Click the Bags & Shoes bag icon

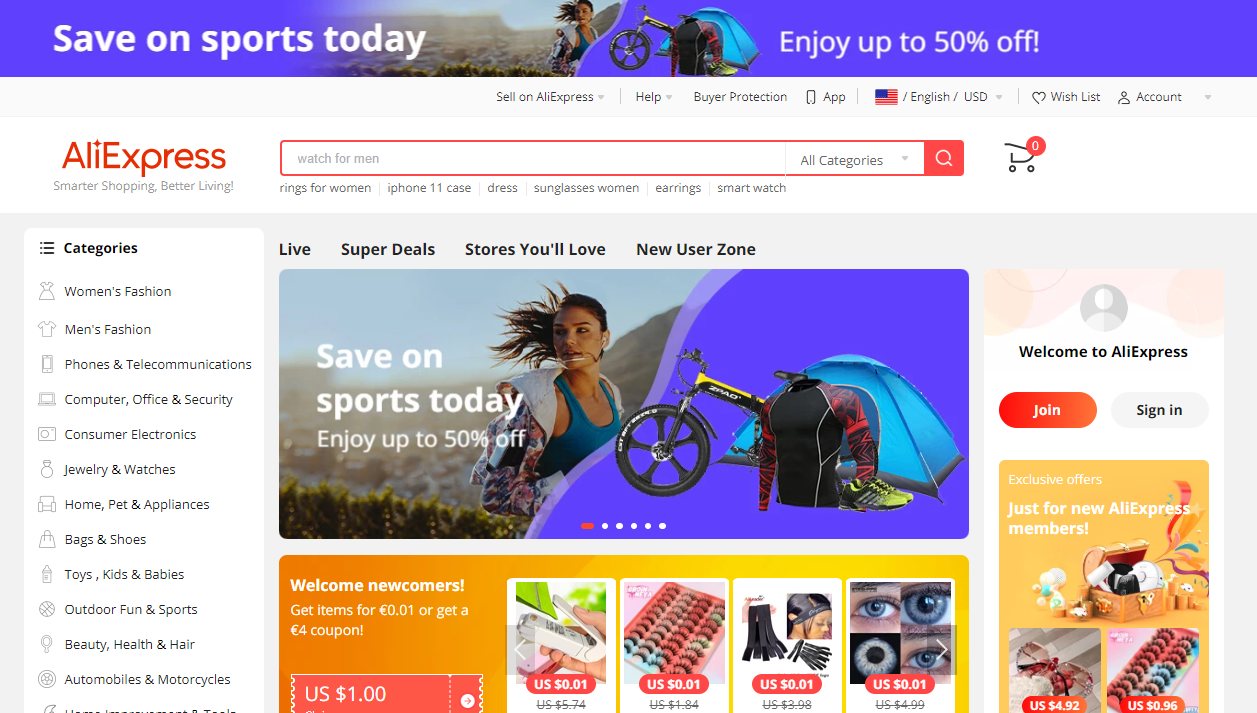click(46, 539)
